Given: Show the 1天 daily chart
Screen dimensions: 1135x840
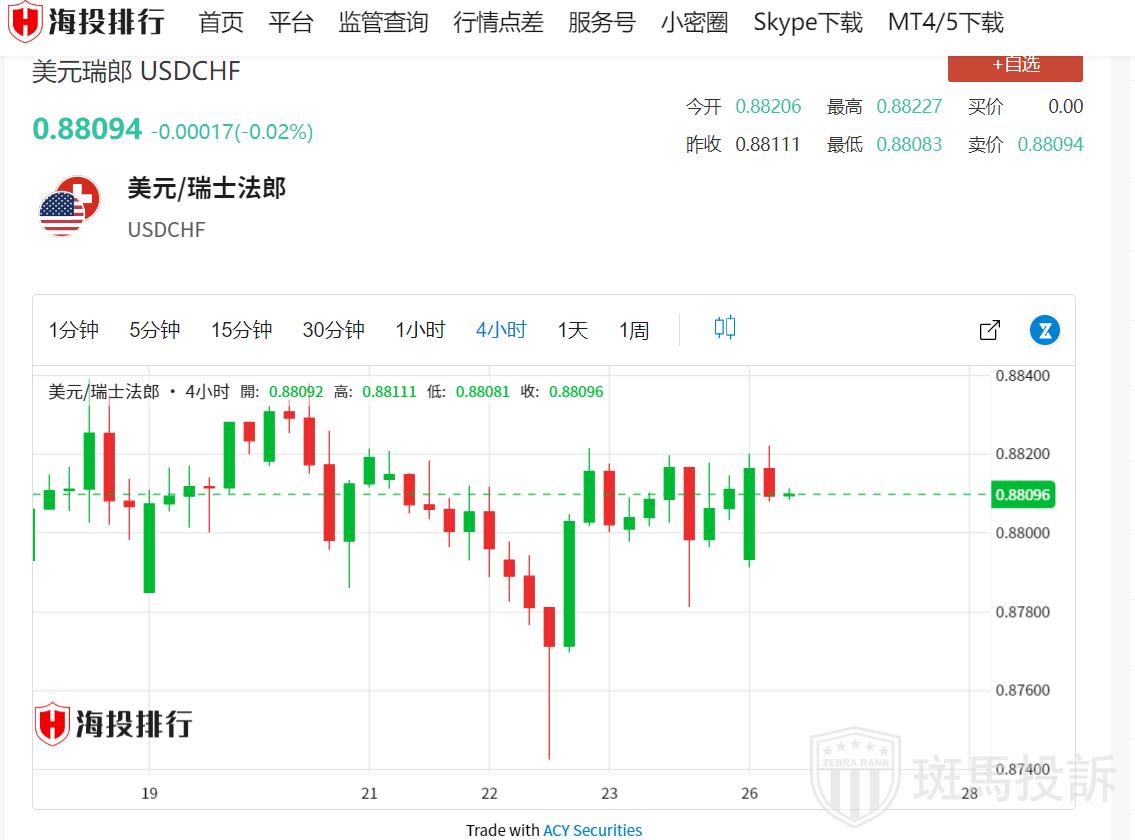Looking at the screenshot, I should [573, 330].
